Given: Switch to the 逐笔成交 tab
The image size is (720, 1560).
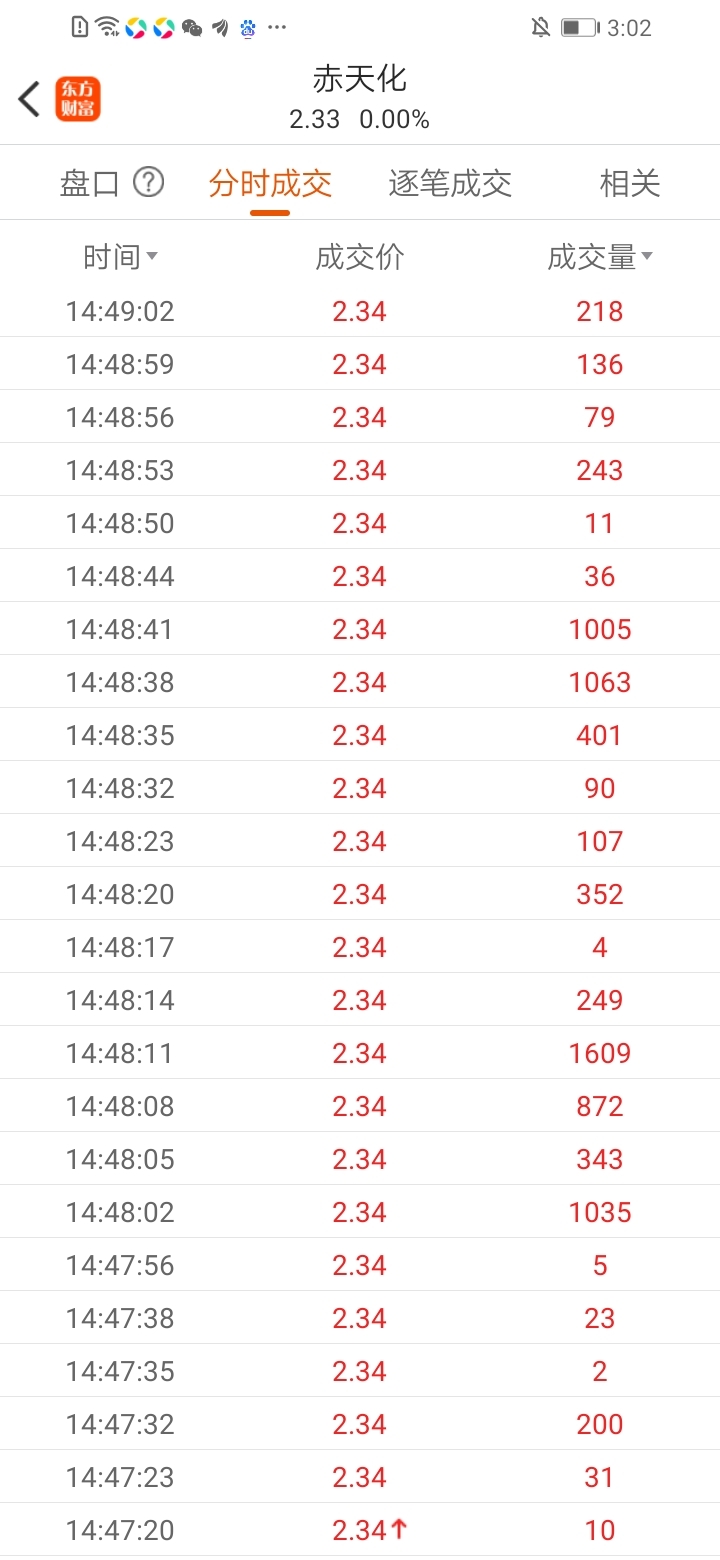Looking at the screenshot, I should tap(450, 183).
